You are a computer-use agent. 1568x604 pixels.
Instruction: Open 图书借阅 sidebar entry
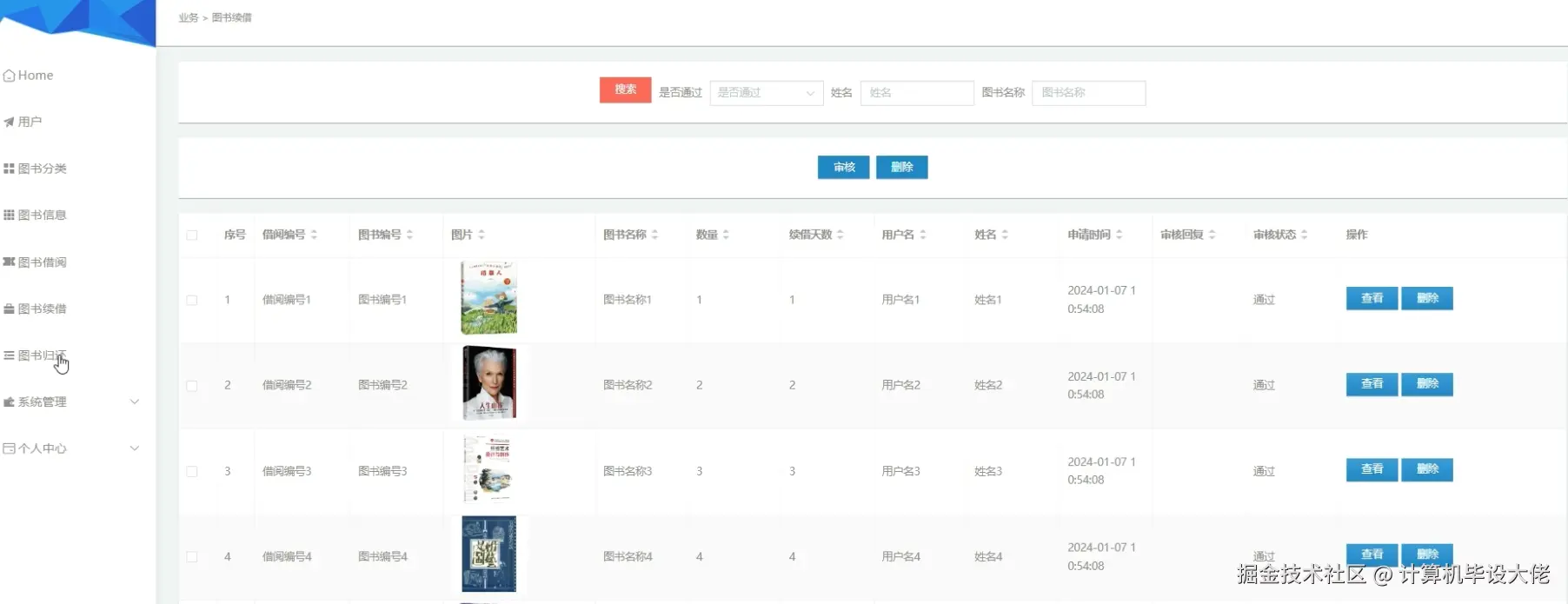pyautogui.click(x=36, y=262)
